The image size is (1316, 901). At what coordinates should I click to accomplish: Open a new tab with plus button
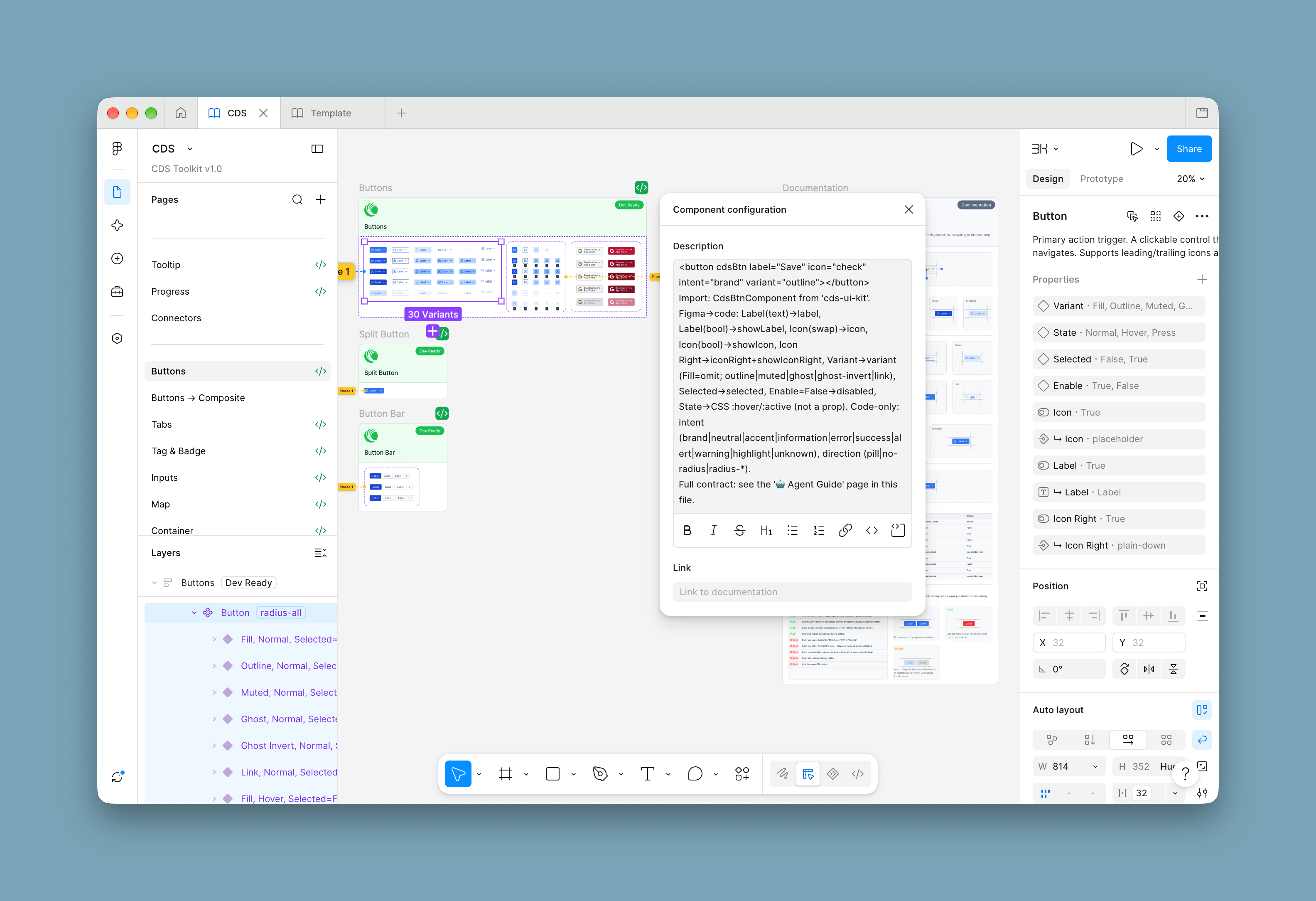point(401,113)
